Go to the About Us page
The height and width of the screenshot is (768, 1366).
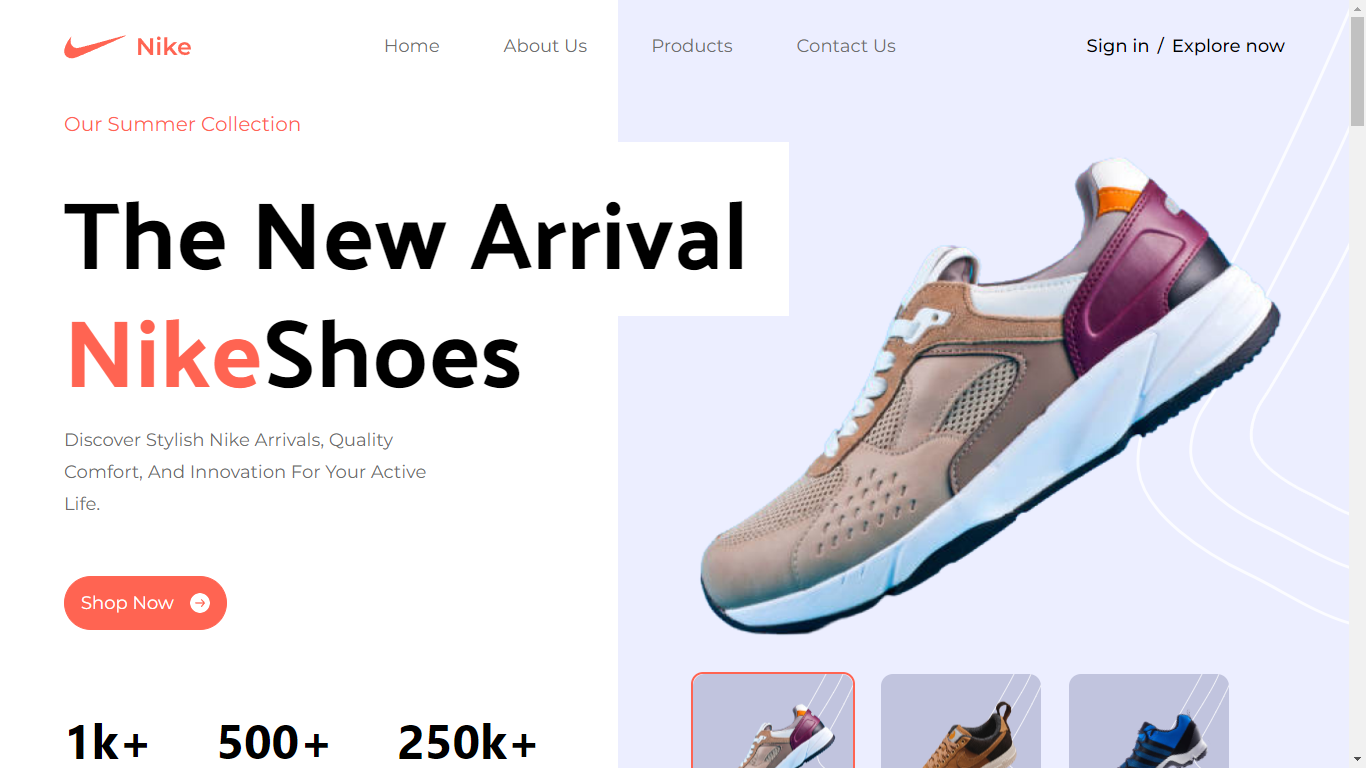coord(545,46)
